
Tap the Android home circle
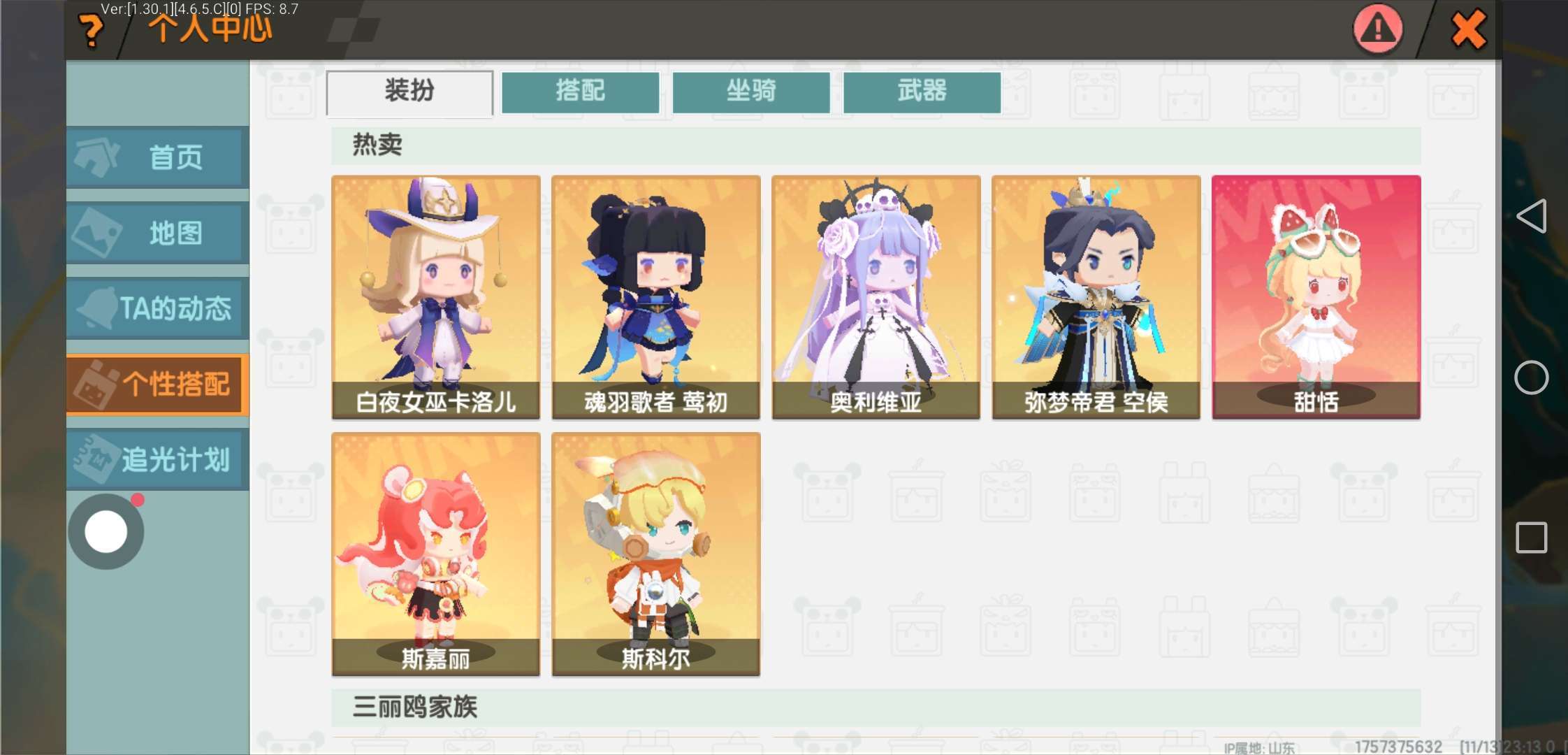[1531, 377]
